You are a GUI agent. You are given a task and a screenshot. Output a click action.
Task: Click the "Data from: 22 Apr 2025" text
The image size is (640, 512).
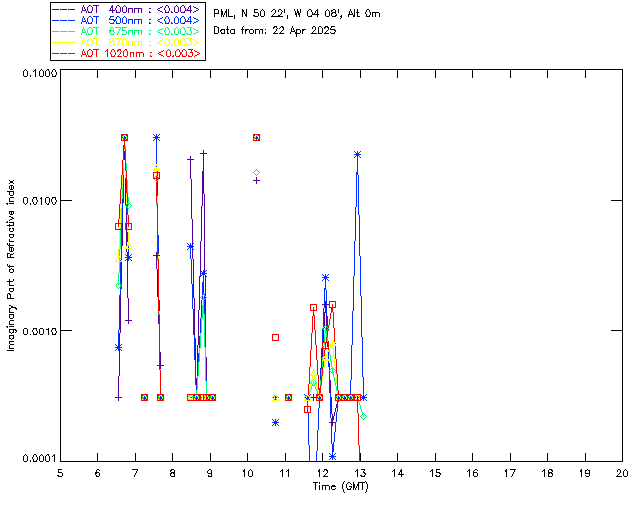click(x=275, y=31)
